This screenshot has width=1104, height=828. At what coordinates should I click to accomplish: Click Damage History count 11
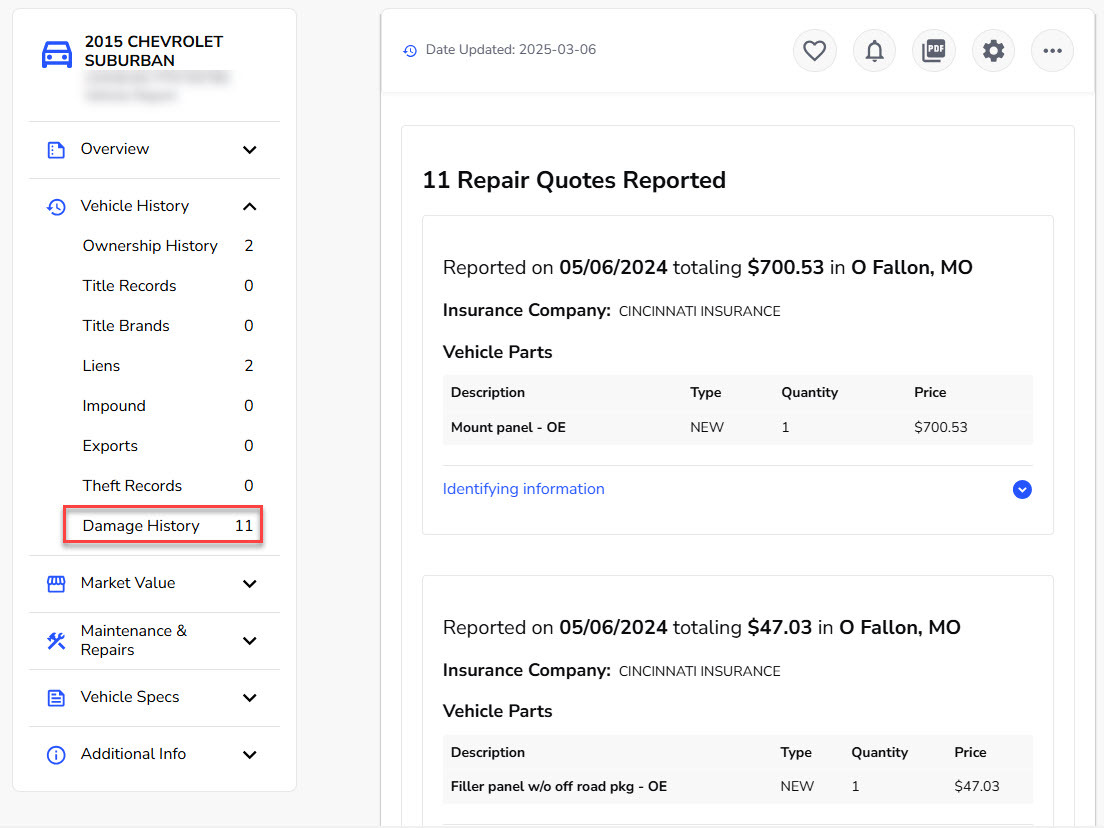pyautogui.click(x=244, y=526)
